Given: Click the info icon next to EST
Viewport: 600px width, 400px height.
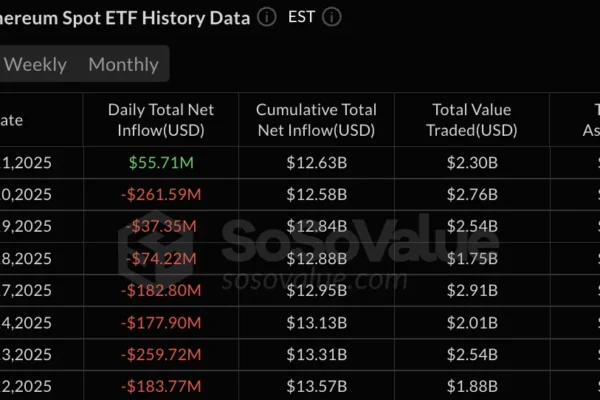Looking at the screenshot, I should coord(331,17).
